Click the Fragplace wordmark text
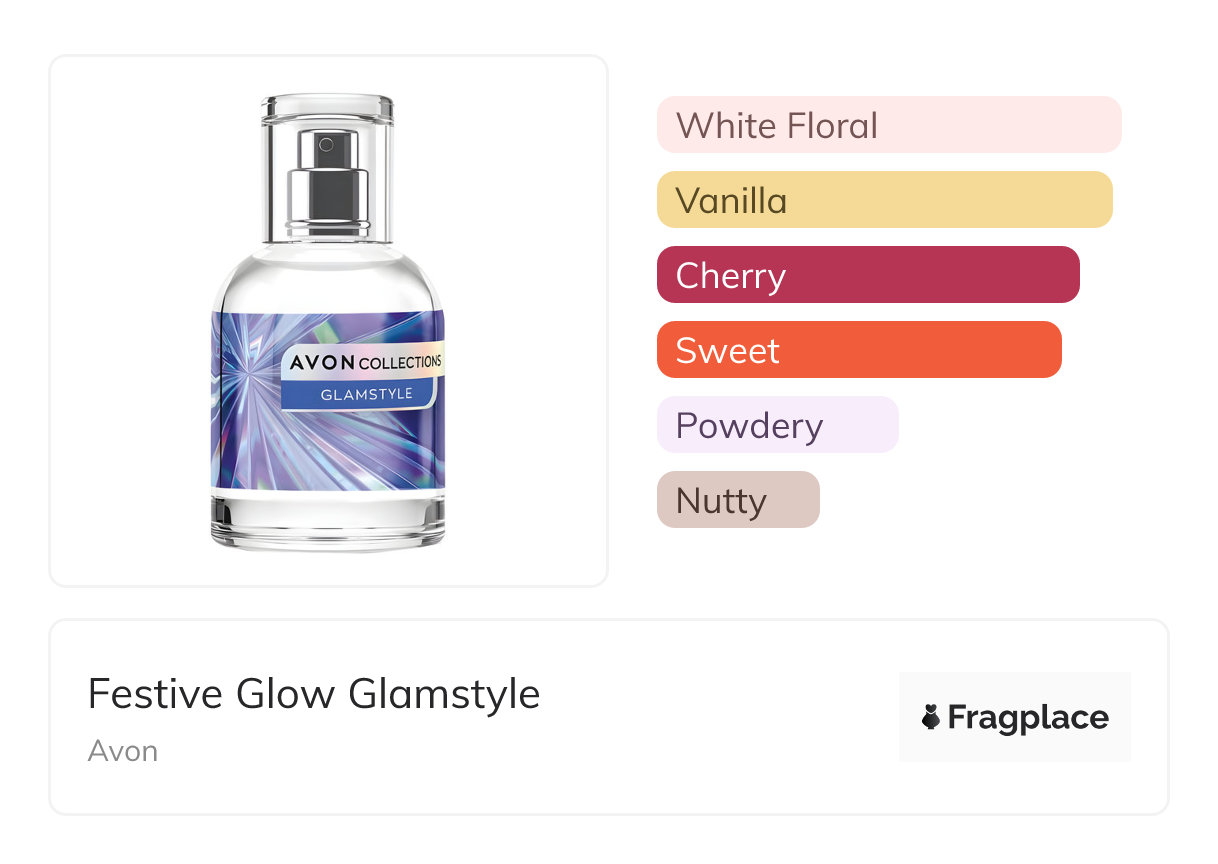 pos(1028,718)
